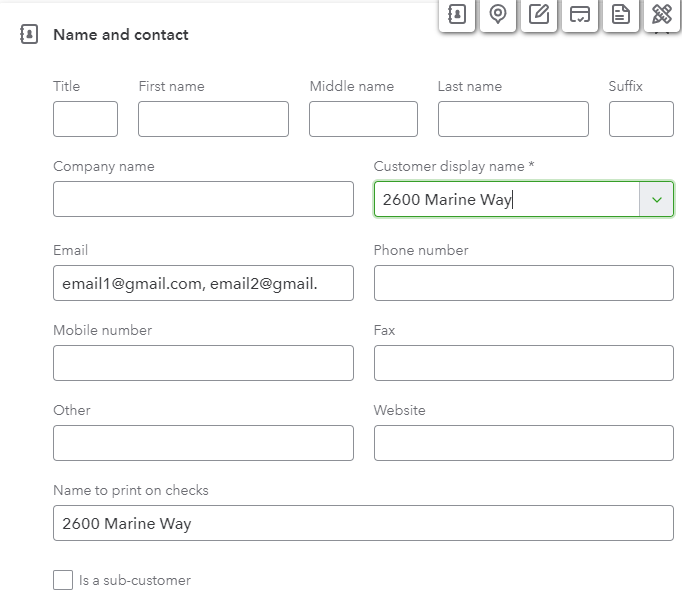Click the Mobile number field
This screenshot has height=616, width=682.
(203, 363)
